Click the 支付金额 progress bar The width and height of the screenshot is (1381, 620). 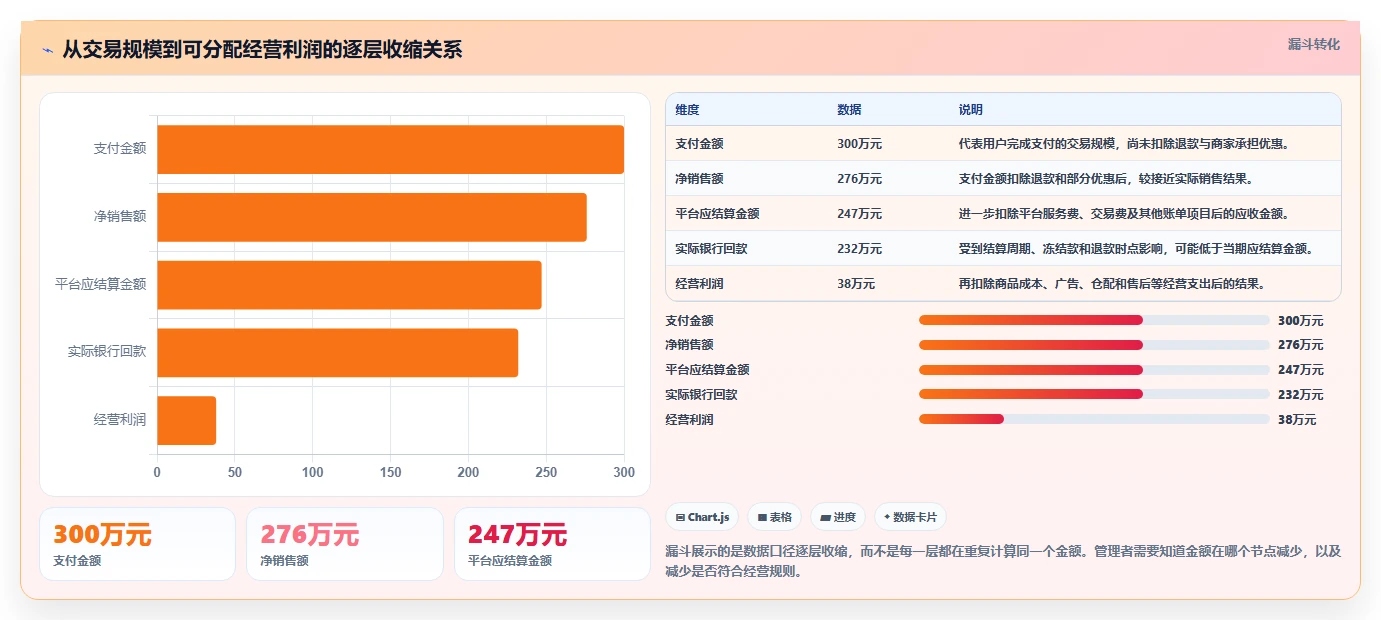point(1094,320)
